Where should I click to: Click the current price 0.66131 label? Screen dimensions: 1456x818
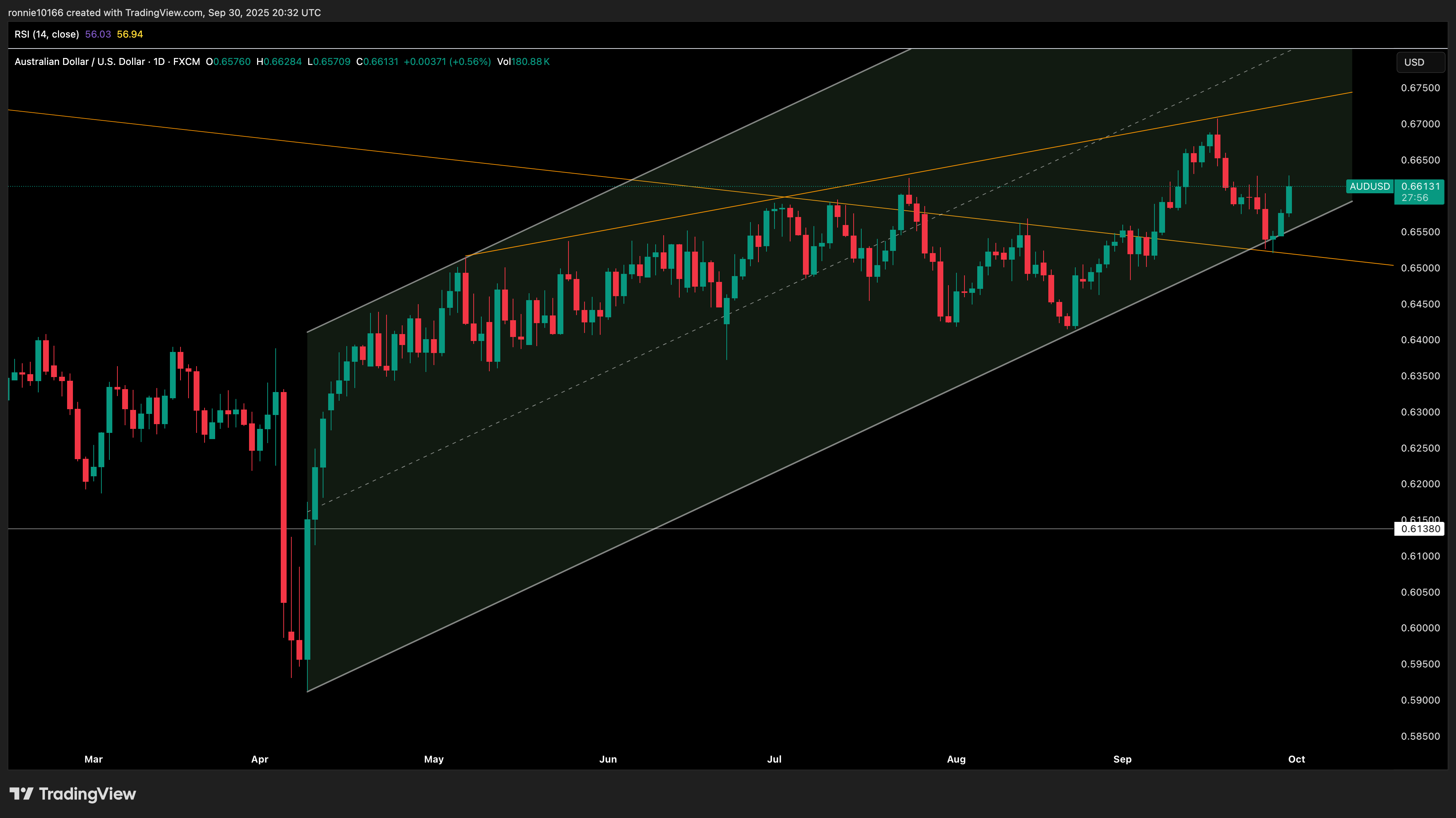(x=1420, y=187)
